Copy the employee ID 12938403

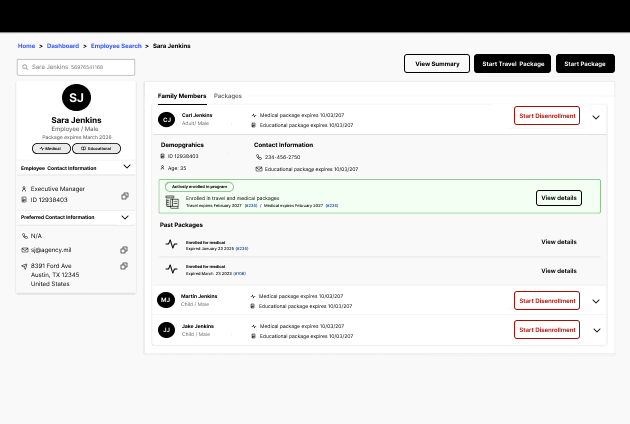(x=124, y=196)
